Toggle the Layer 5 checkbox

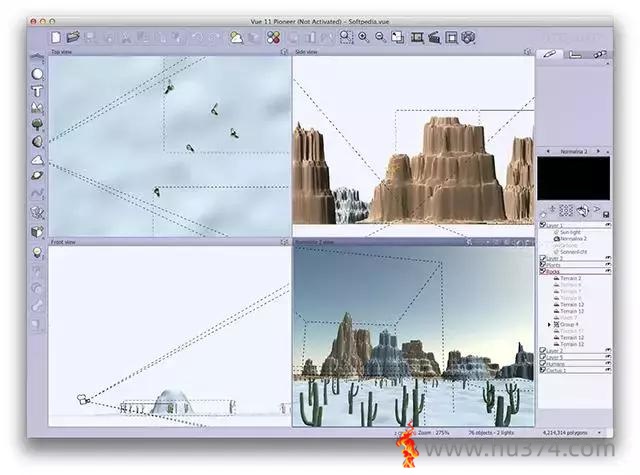(x=542, y=357)
